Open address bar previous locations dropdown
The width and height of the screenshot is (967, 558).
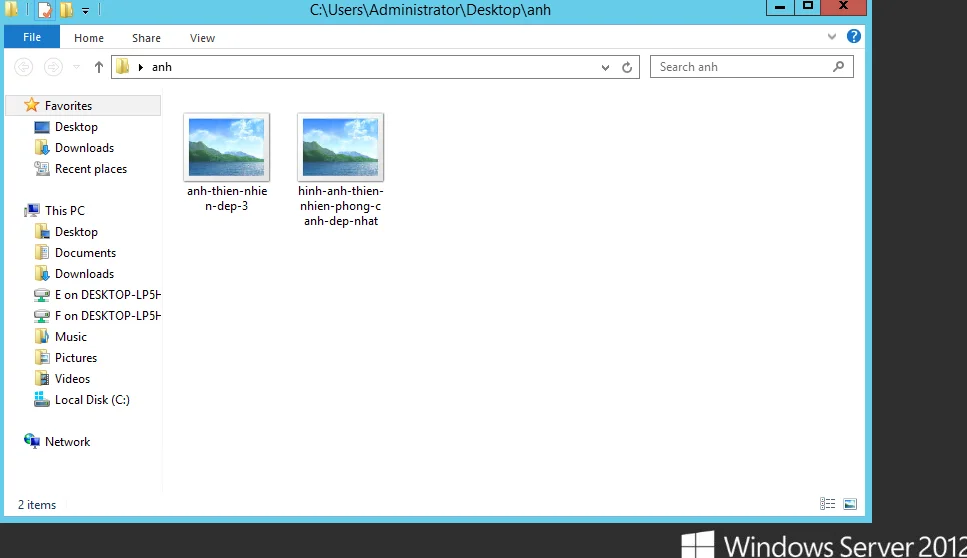coord(606,68)
